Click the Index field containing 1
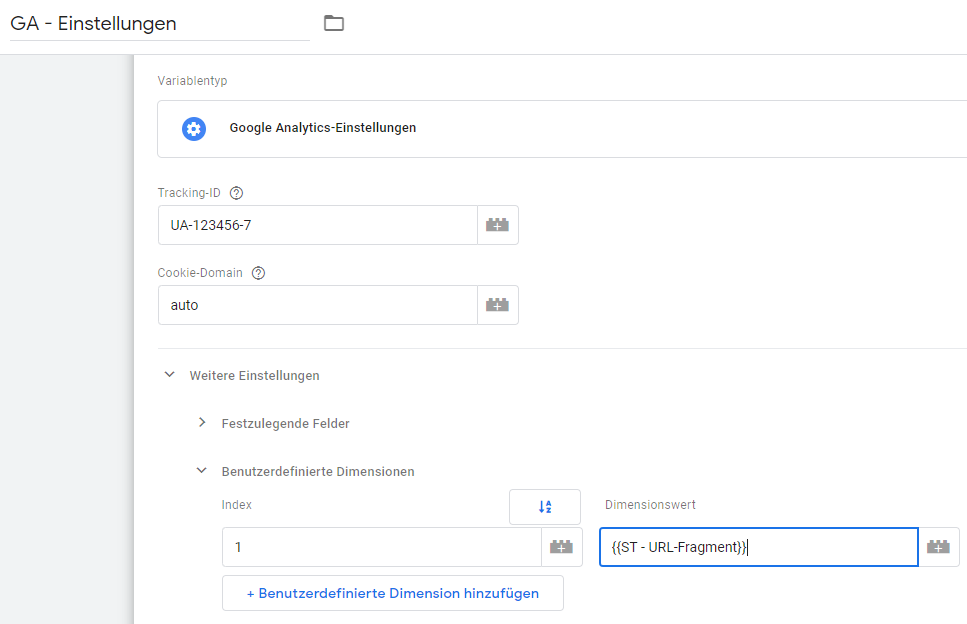 [382, 547]
